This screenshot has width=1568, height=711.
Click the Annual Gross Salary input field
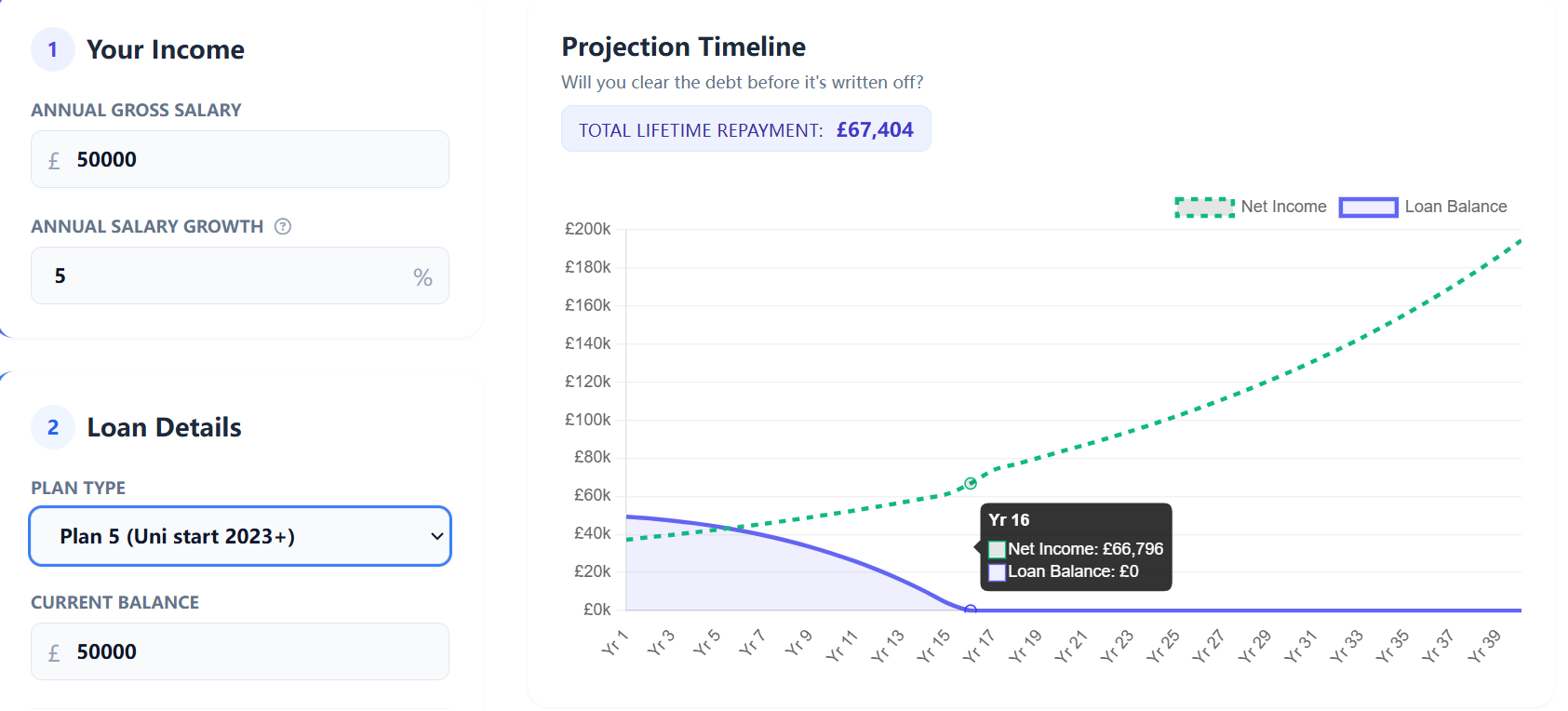point(251,159)
